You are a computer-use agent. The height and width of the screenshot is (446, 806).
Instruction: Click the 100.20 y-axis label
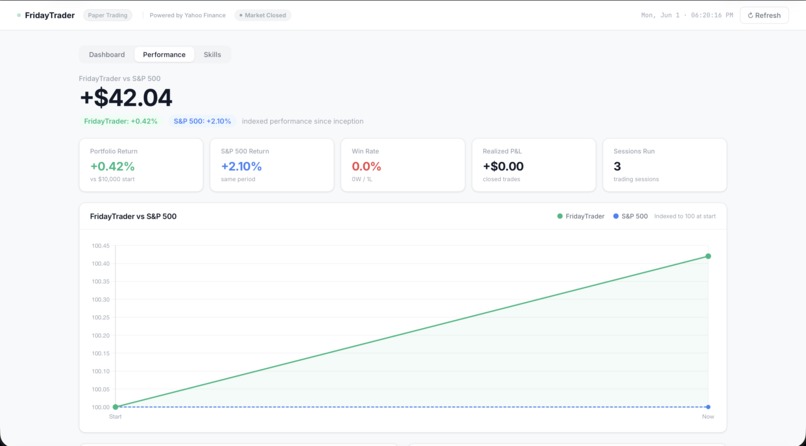coord(101,336)
